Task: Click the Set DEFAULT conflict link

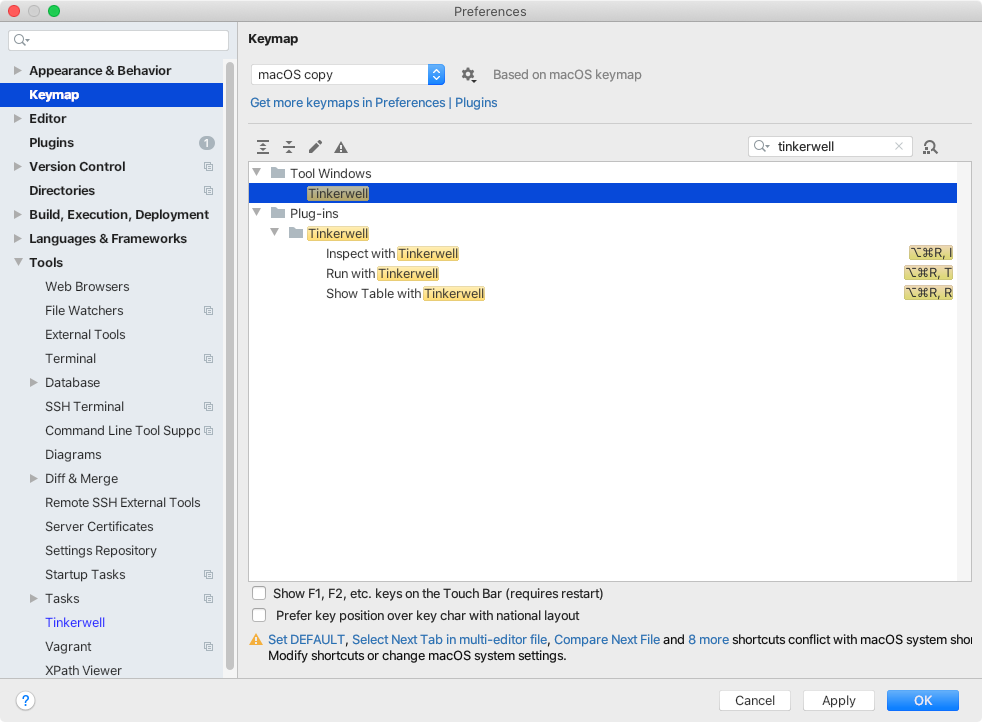Action: (306, 639)
